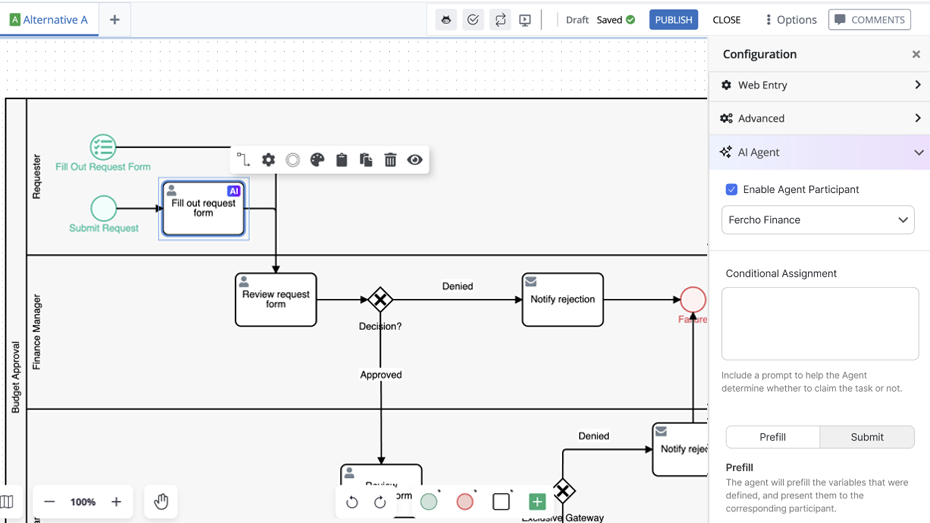The height and width of the screenshot is (523, 930).
Task: Select the Fill out request form task
Action: (x=203, y=209)
